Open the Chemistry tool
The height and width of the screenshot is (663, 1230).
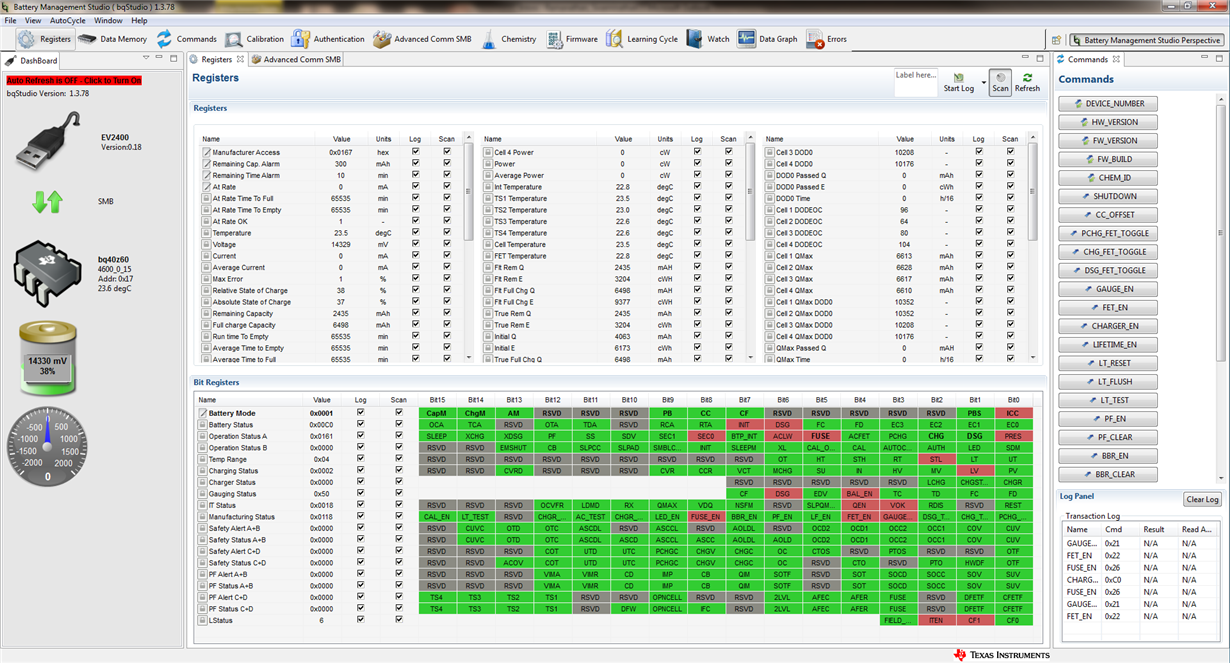508,39
